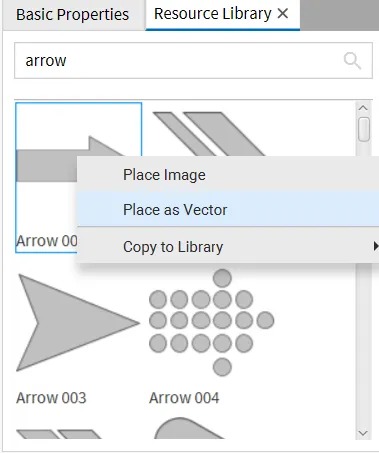Image resolution: width=379 pixels, height=453 pixels.
Task: Click the scrollbar up arrow
Action: click(363, 108)
